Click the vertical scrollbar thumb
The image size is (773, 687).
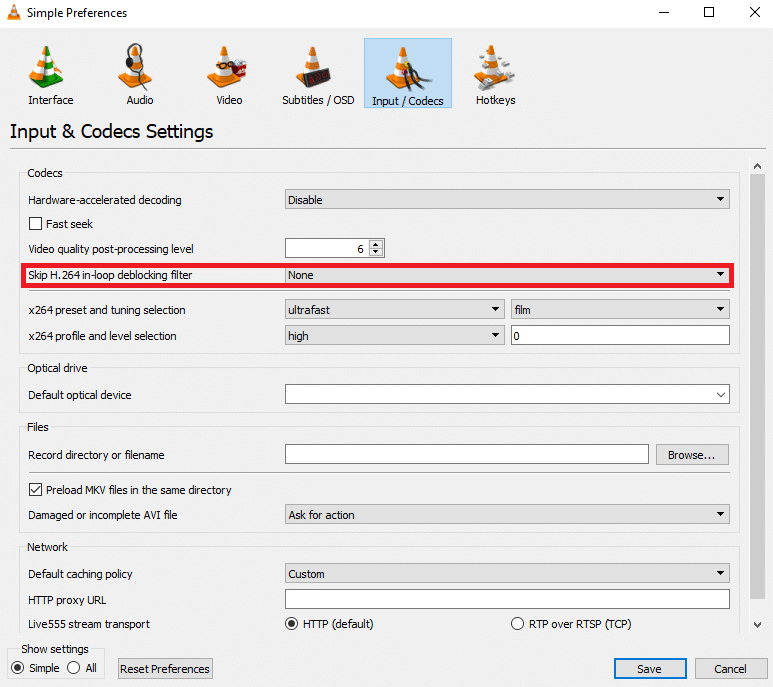click(757, 386)
